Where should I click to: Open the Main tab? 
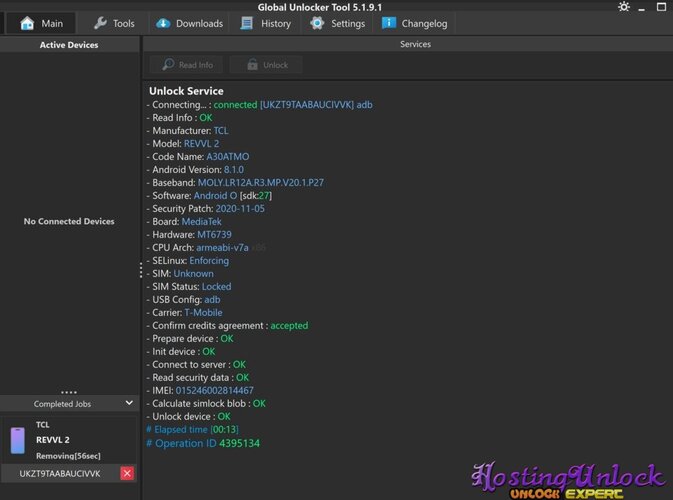coord(41,23)
